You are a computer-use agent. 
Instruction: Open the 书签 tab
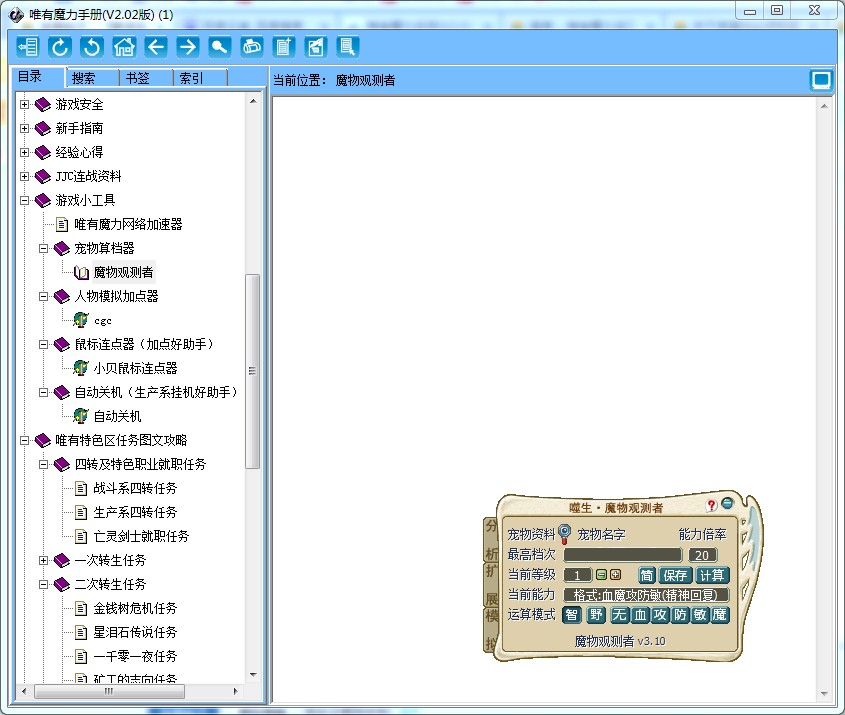coord(137,78)
